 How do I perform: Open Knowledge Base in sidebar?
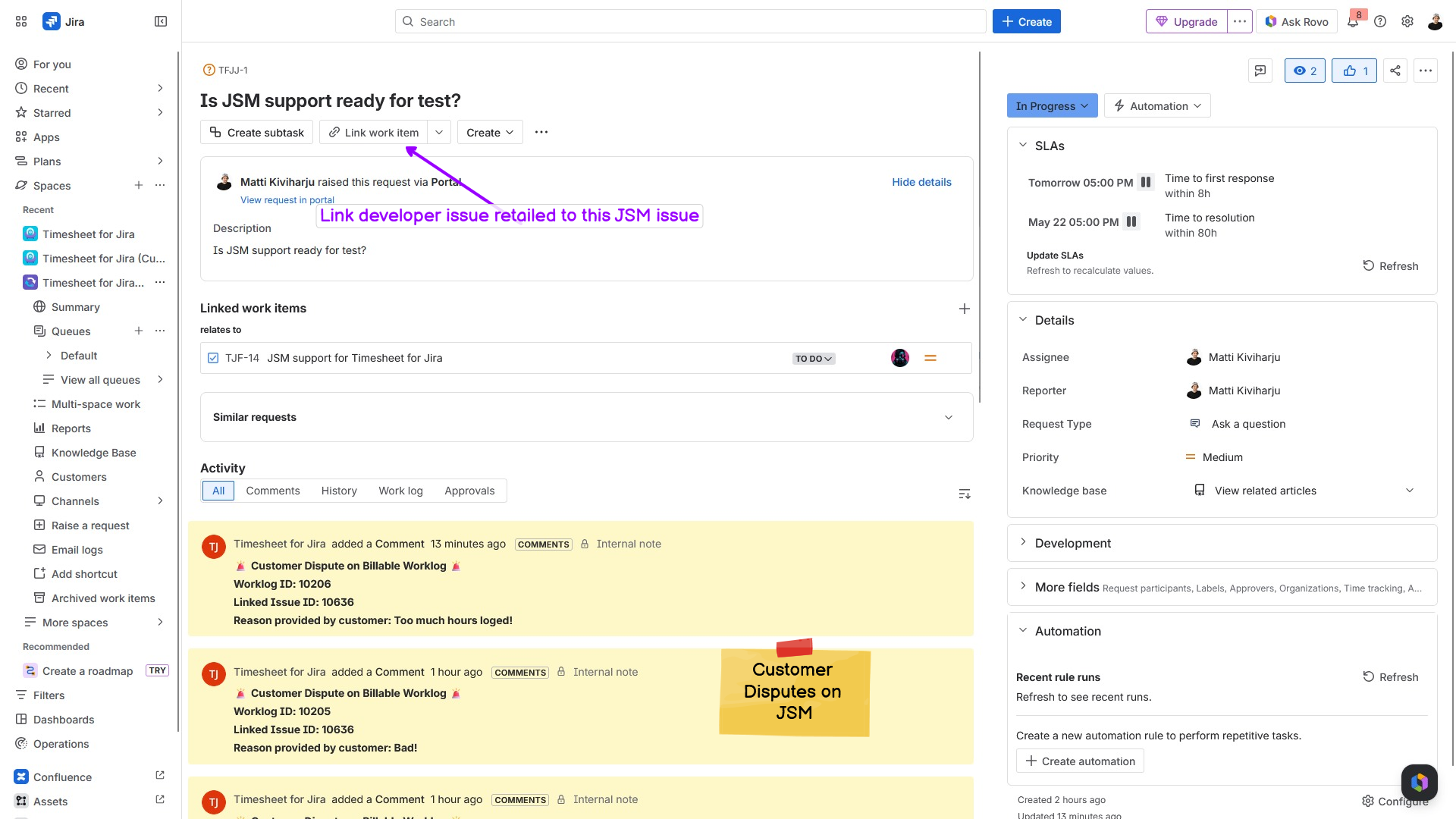95,452
